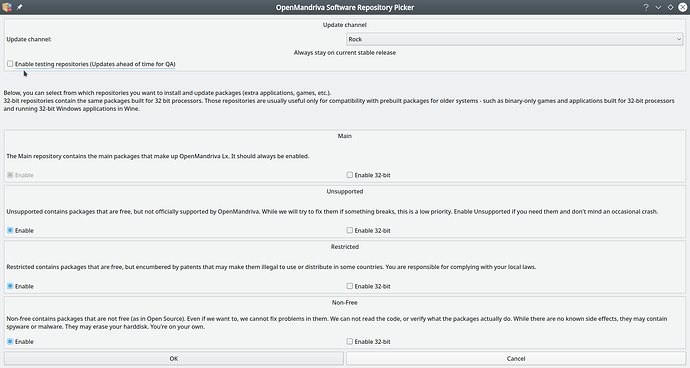Maximize the window with the diamond icon

pyautogui.click(x=671, y=7)
